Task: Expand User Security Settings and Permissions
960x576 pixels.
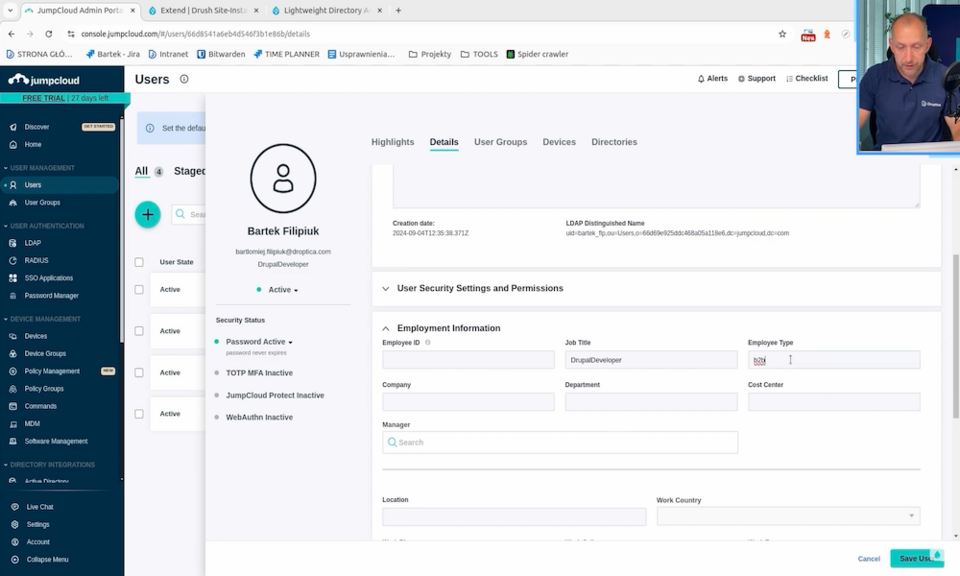Action: [479, 288]
